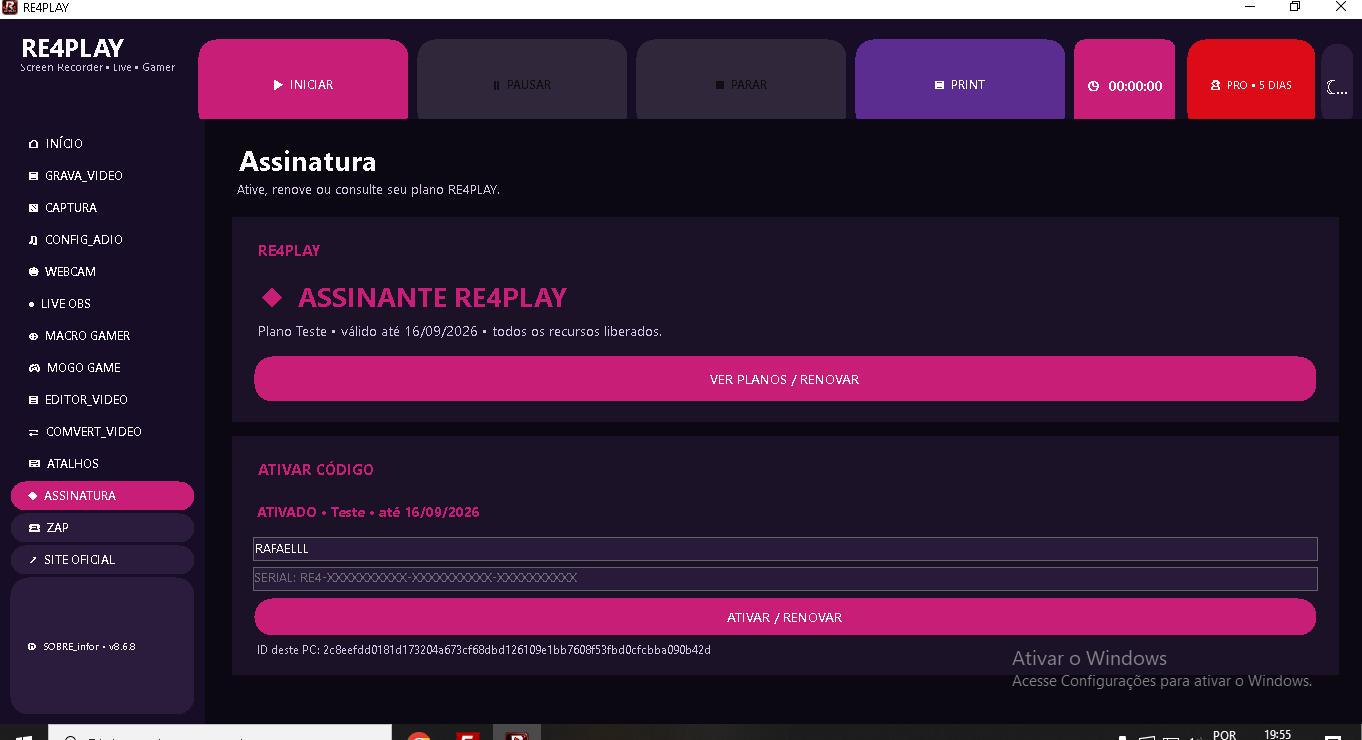The width and height of the screenshot is (1362, 740).
Task: Select CAPTURA in the sidebar
Action: pos(102,208)
